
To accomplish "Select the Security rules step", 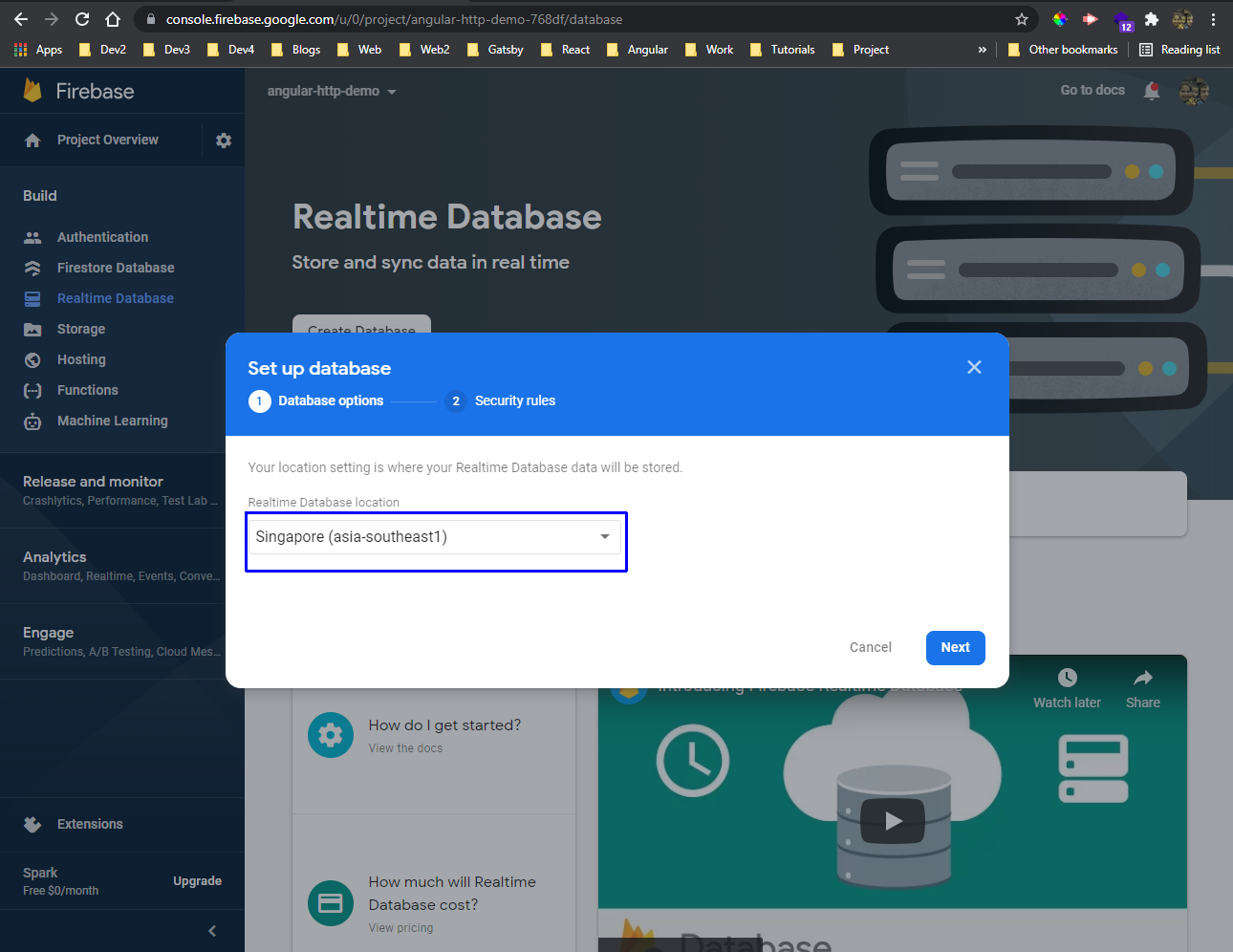I will tap(501, 400).
